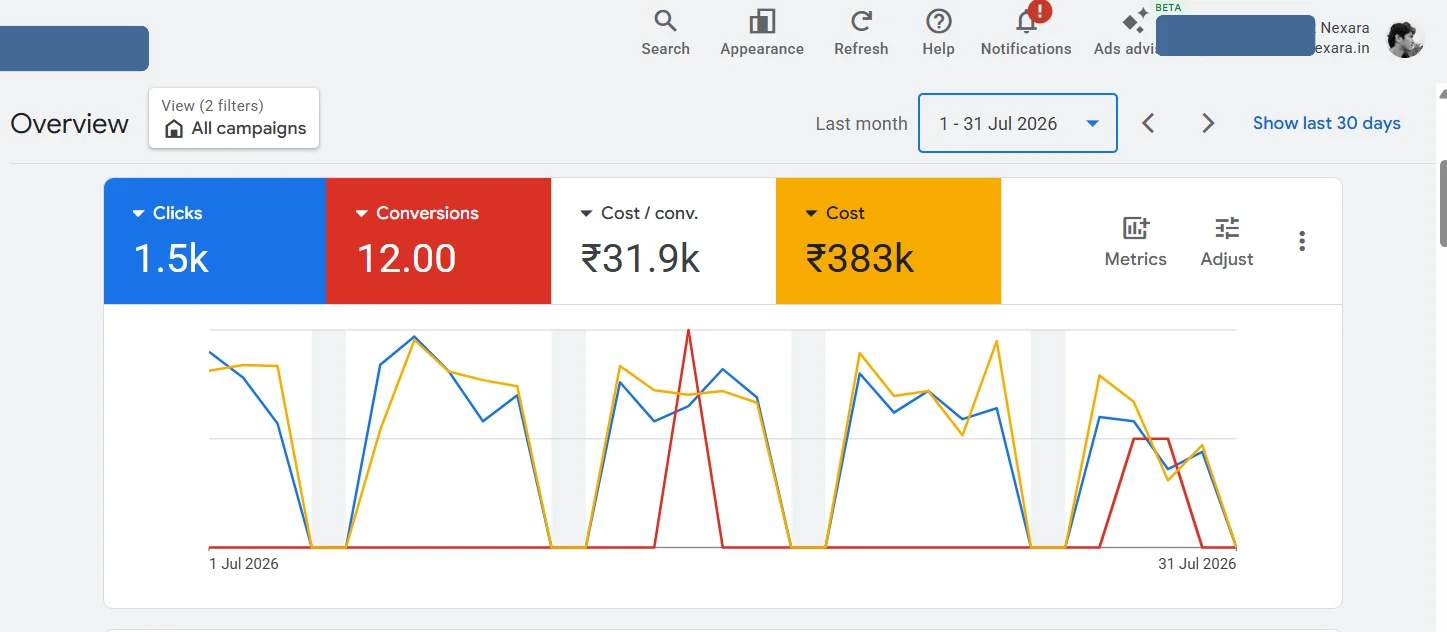Screen dimensions: 1447x632
Task: Open the Ads advisor sparkle icon
Action: click(x=1134, y=22)
